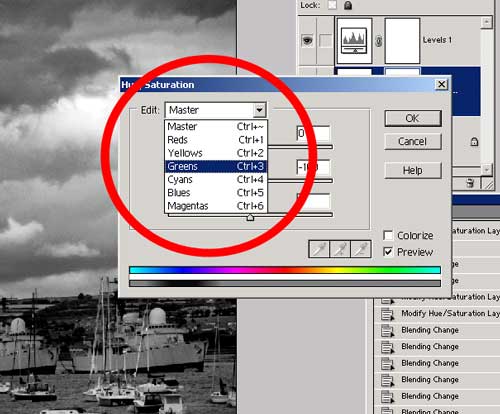Enable the Lock transparent pixels checkbox
500x414 pixels.
click(332, 5)
